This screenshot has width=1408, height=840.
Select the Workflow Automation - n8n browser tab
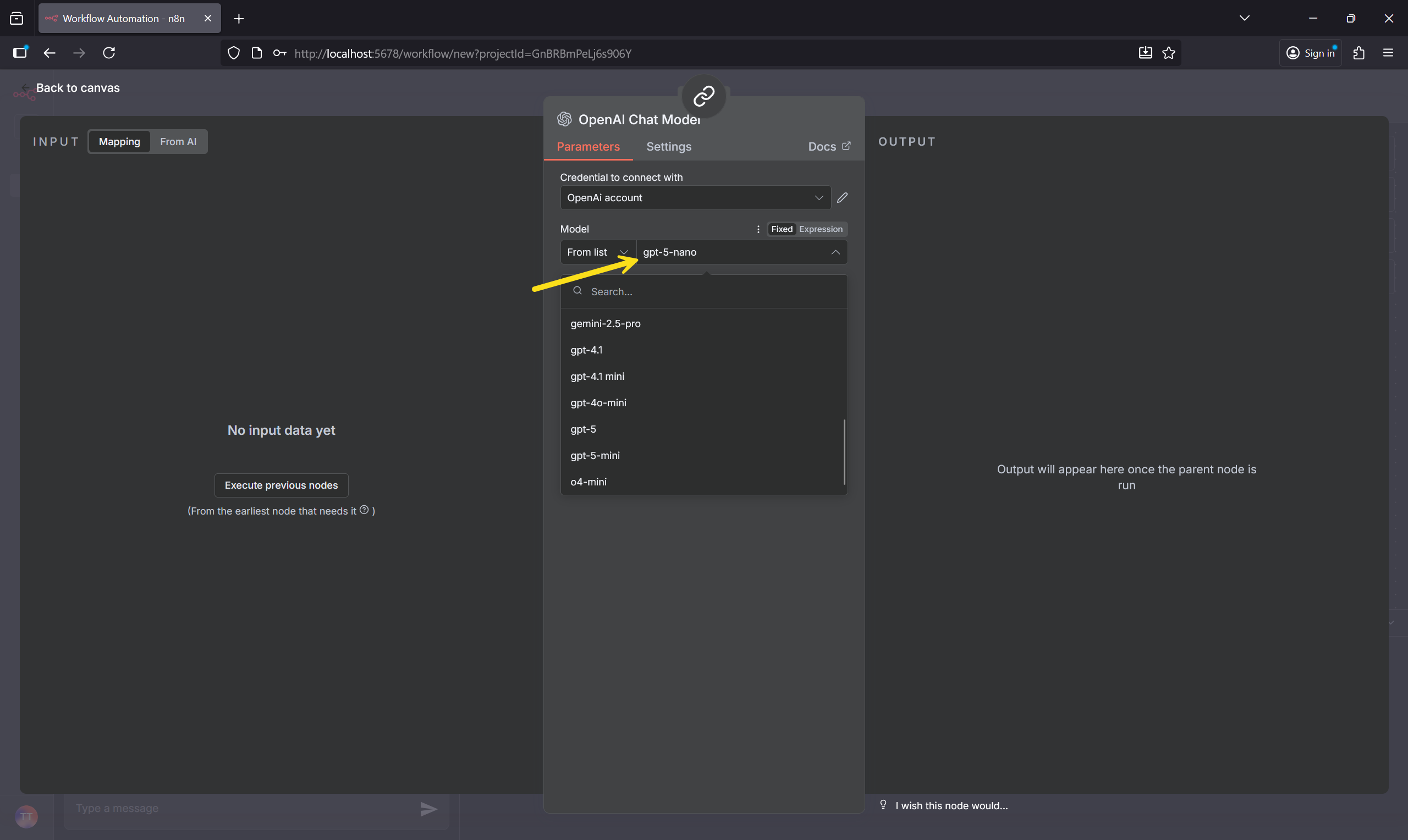[130, 18]
